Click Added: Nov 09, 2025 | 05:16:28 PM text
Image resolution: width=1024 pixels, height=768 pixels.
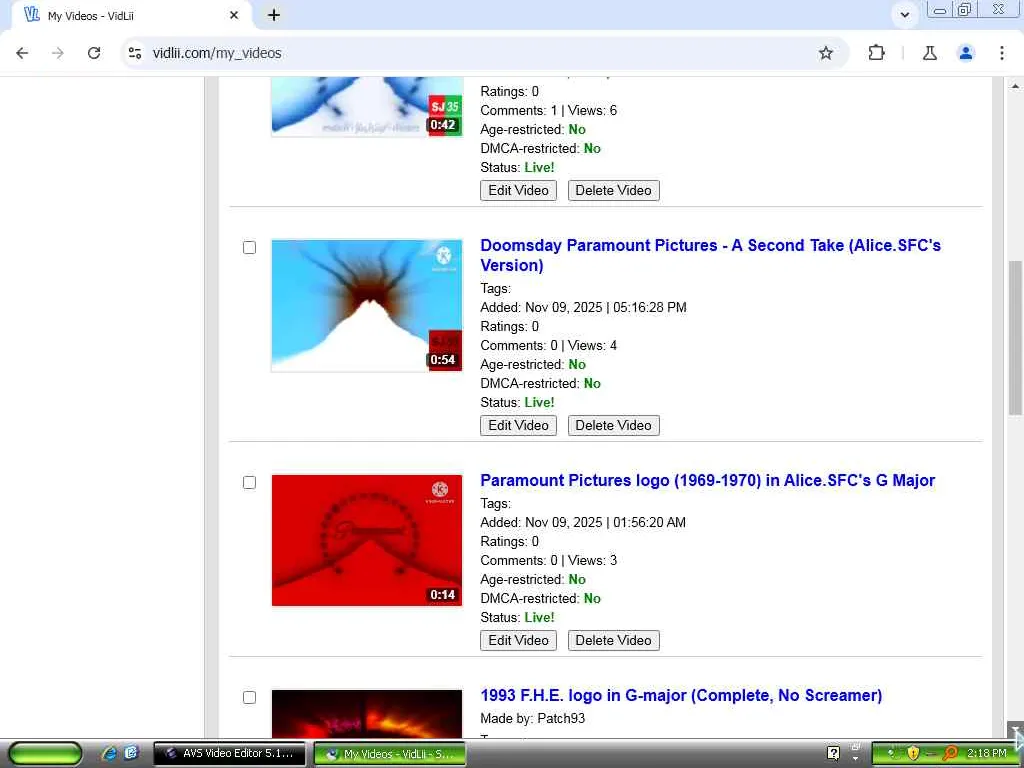[583, 308]
